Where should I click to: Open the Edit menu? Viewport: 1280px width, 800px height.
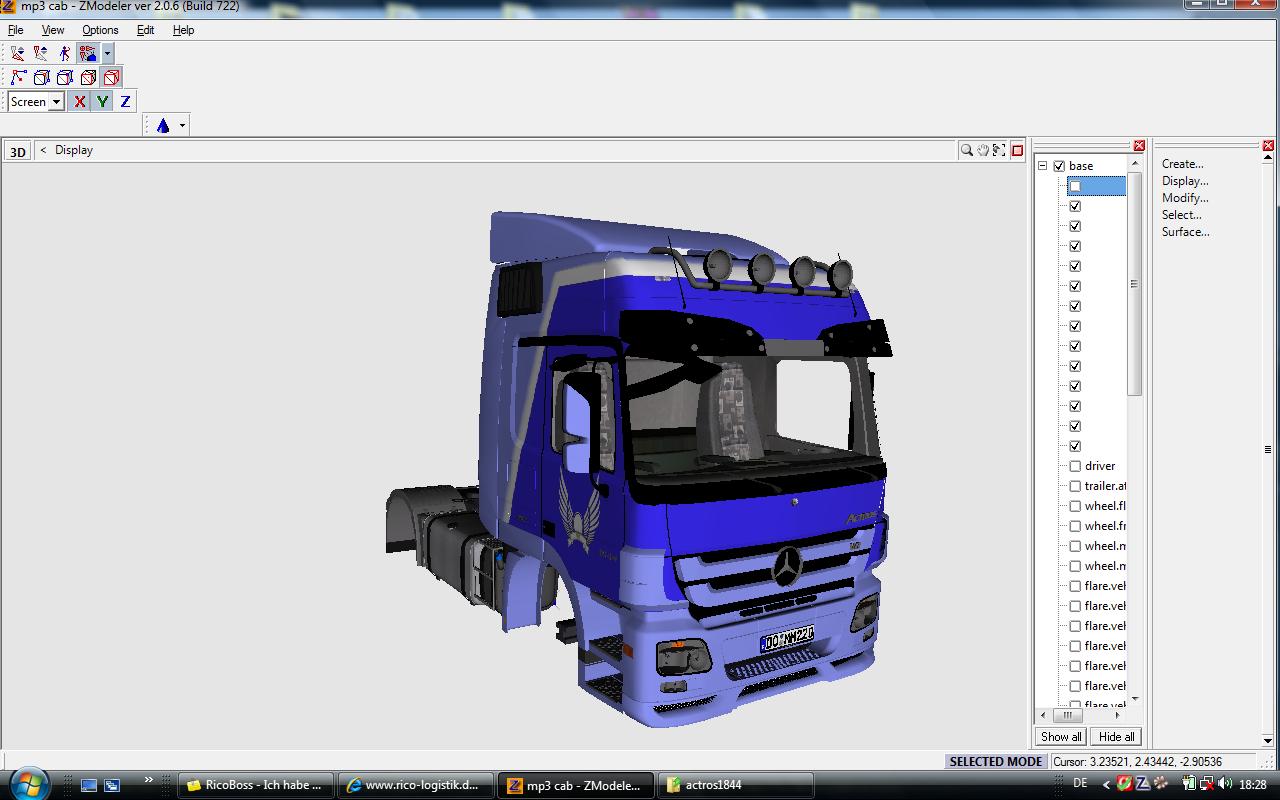145,30
